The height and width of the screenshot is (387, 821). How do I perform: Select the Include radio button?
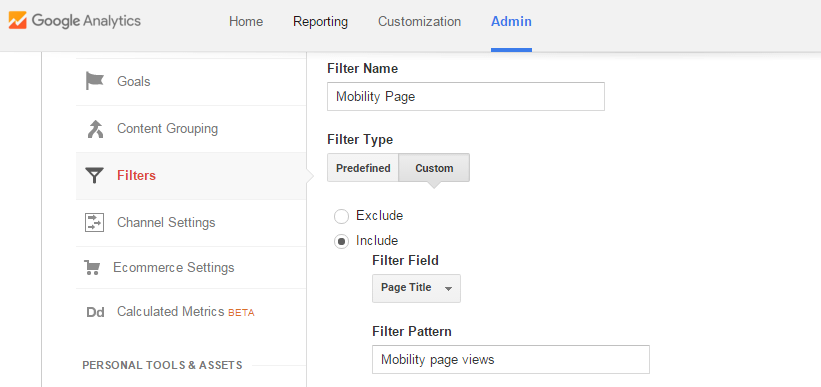[x=341, y=241]
